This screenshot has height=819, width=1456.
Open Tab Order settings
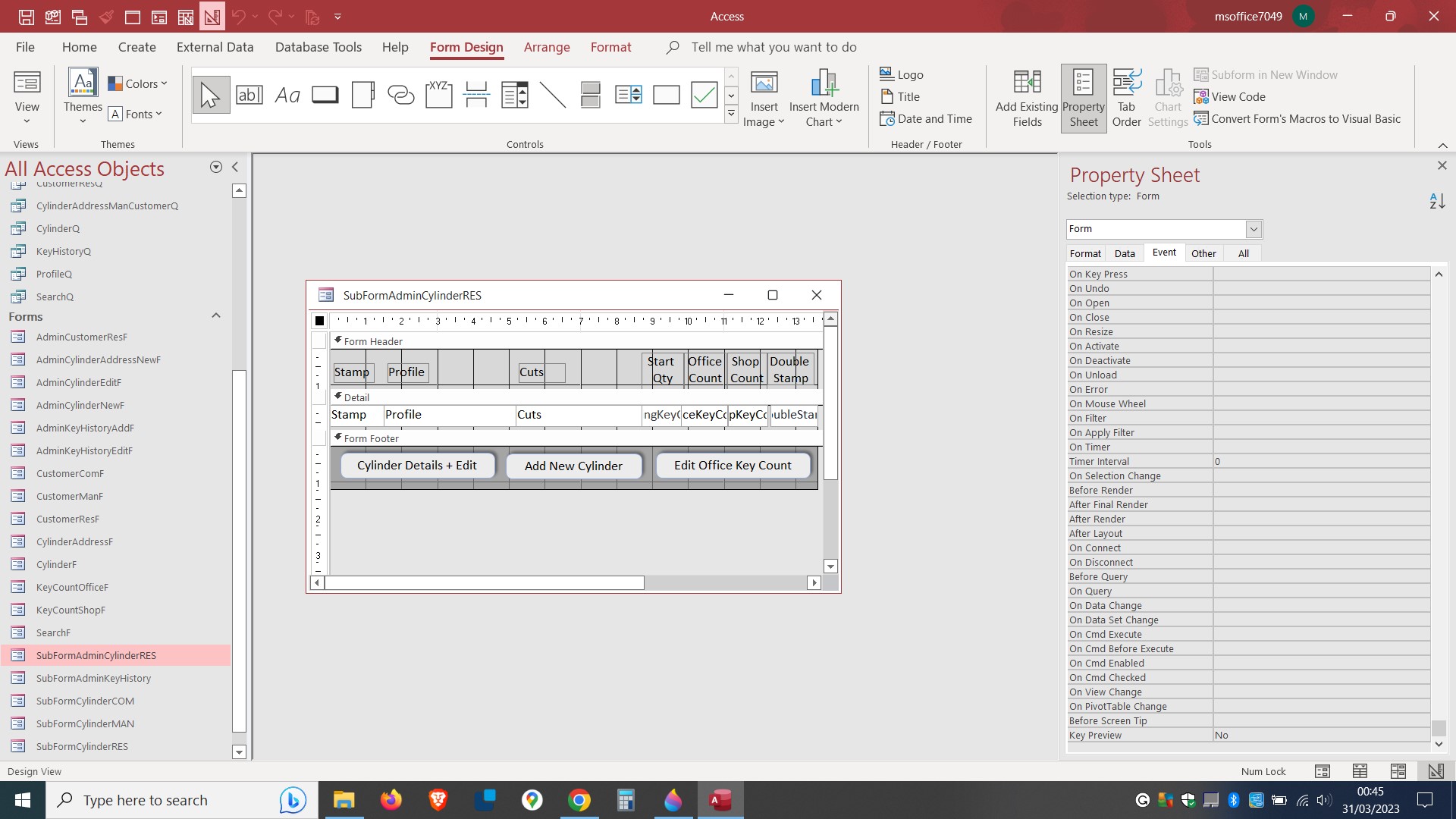[x=1126, y=97]
